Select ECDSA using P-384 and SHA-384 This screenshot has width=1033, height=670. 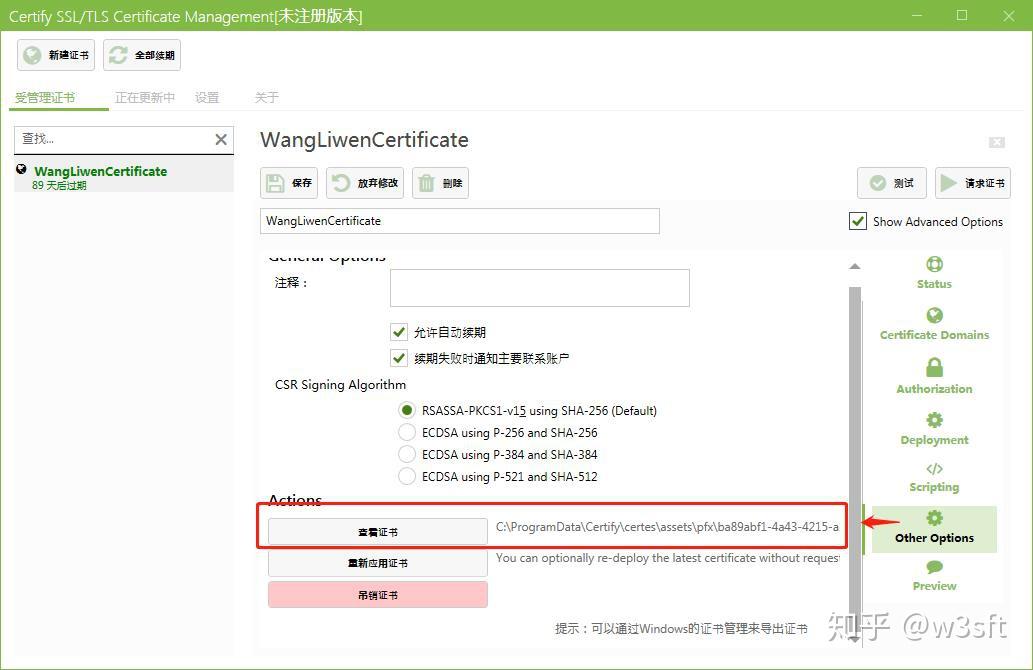click(x=406, y=454)
